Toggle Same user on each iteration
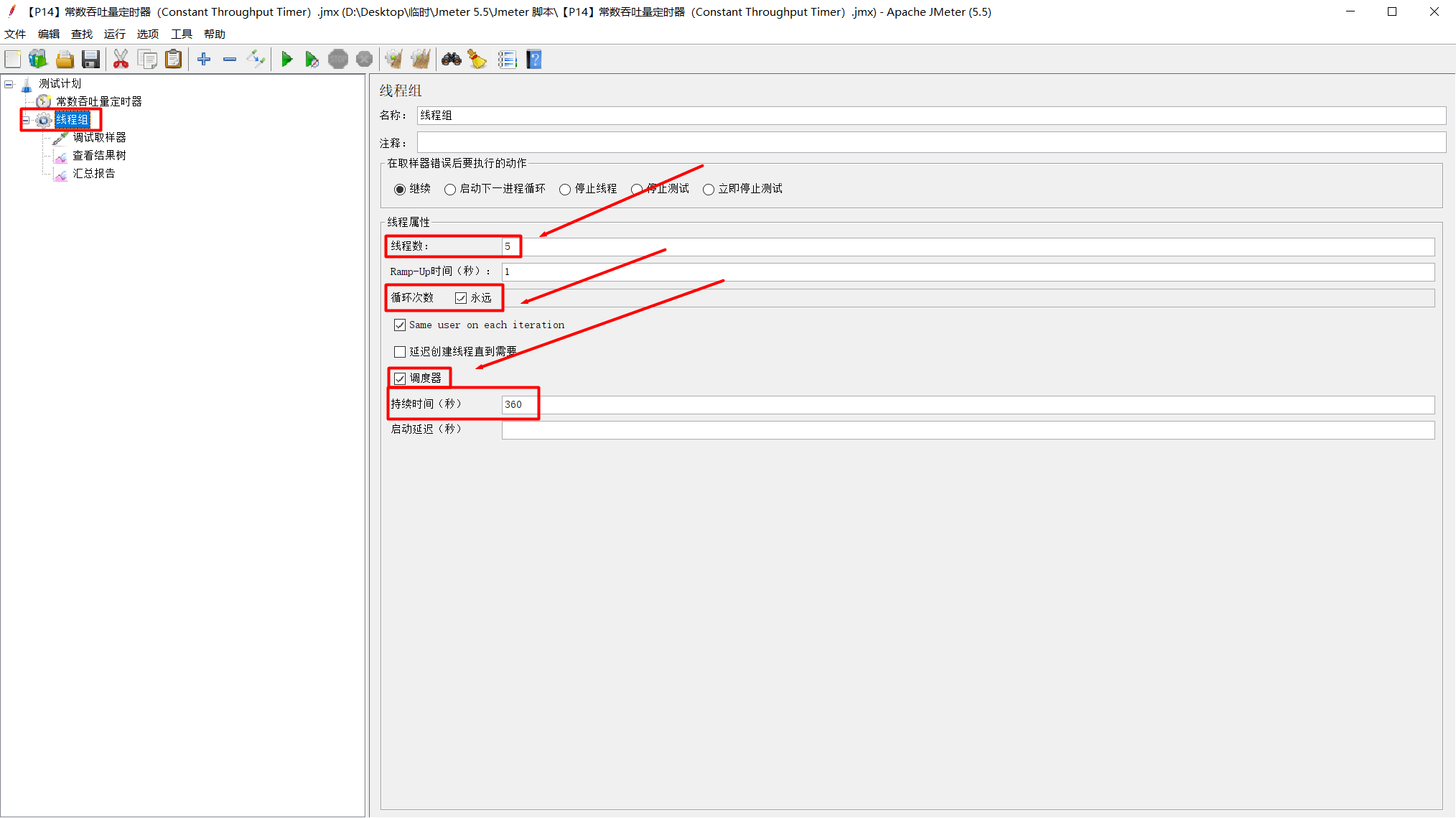Image resolution: width=1456 pixels, height=818 pixels. (400, 325)
